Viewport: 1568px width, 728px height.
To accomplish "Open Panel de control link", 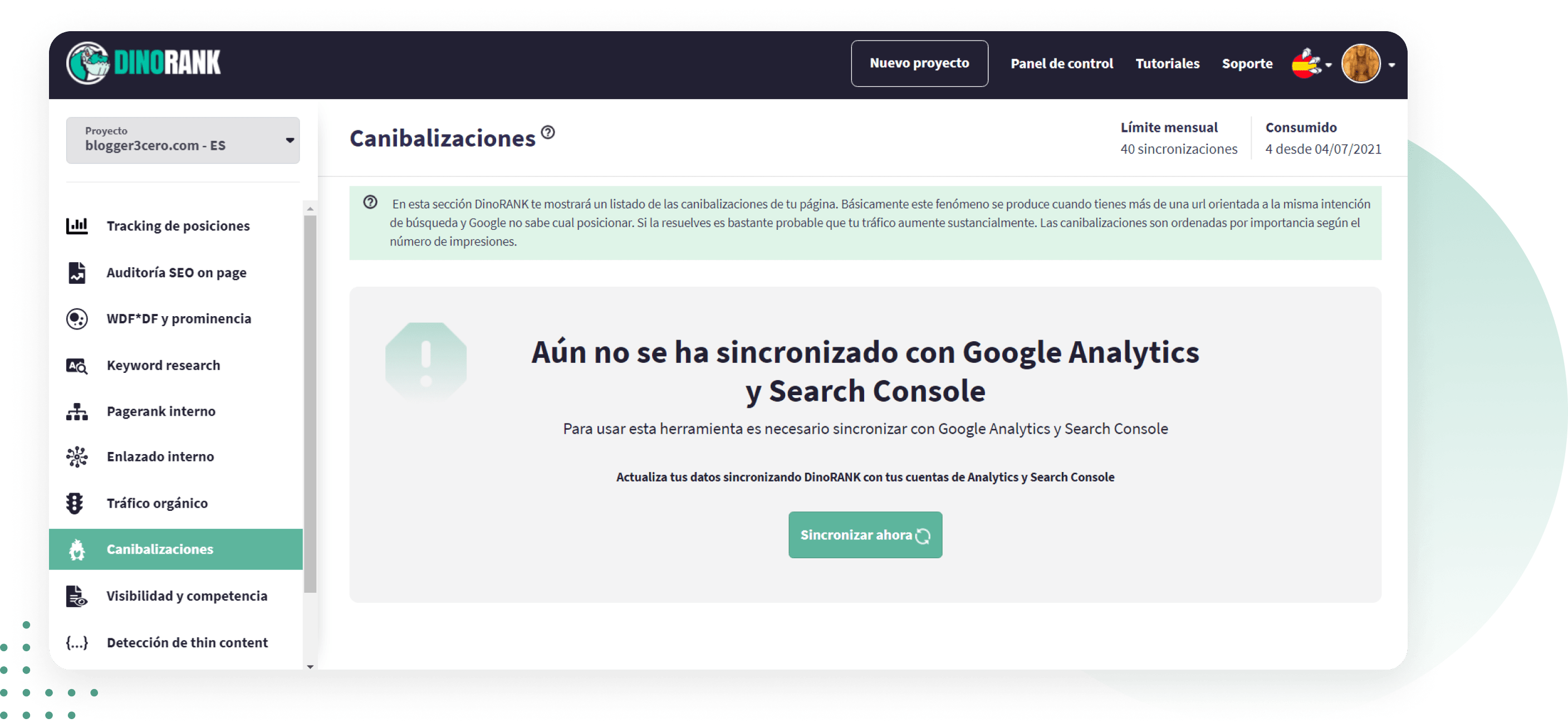I will (x=1061, y=63).
